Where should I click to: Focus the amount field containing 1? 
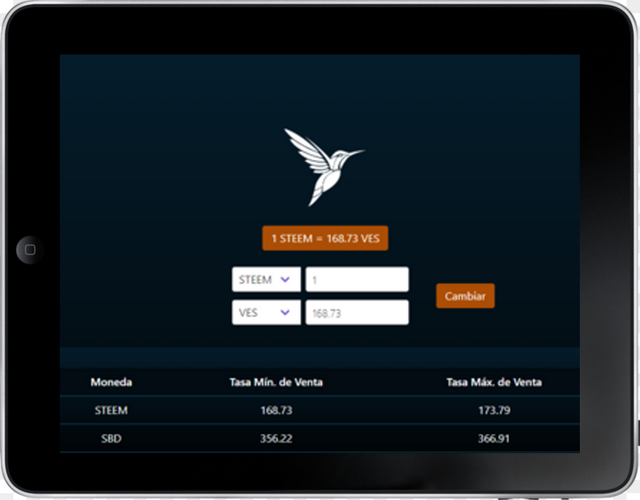pyautogui.click(x=357, y=280)
